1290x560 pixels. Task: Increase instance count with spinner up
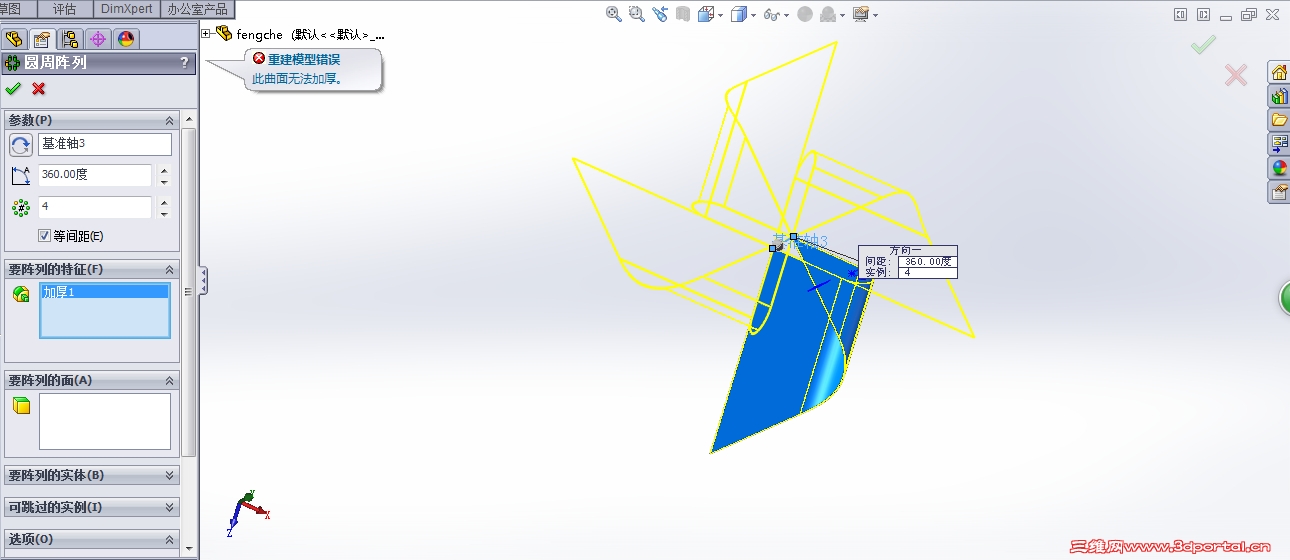(x=164, y=202)
